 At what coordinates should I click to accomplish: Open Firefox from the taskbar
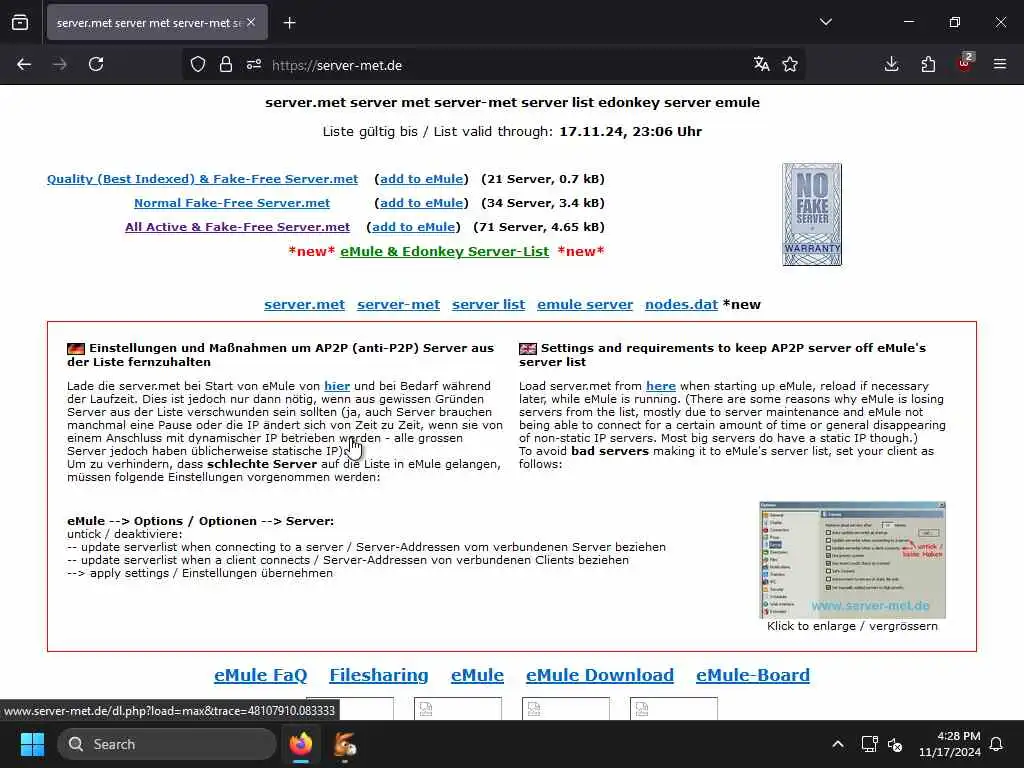pos(301,744)
